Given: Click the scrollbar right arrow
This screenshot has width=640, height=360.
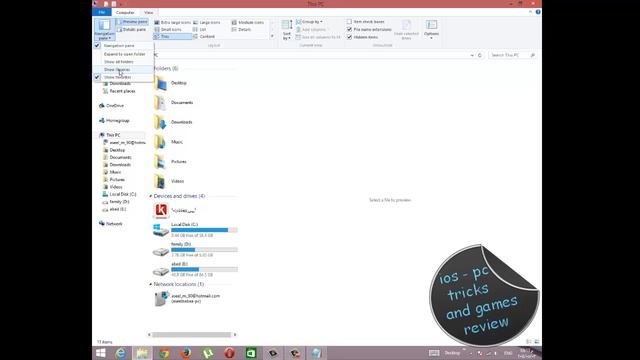Looking at the screenshot, I should point(235,335).
